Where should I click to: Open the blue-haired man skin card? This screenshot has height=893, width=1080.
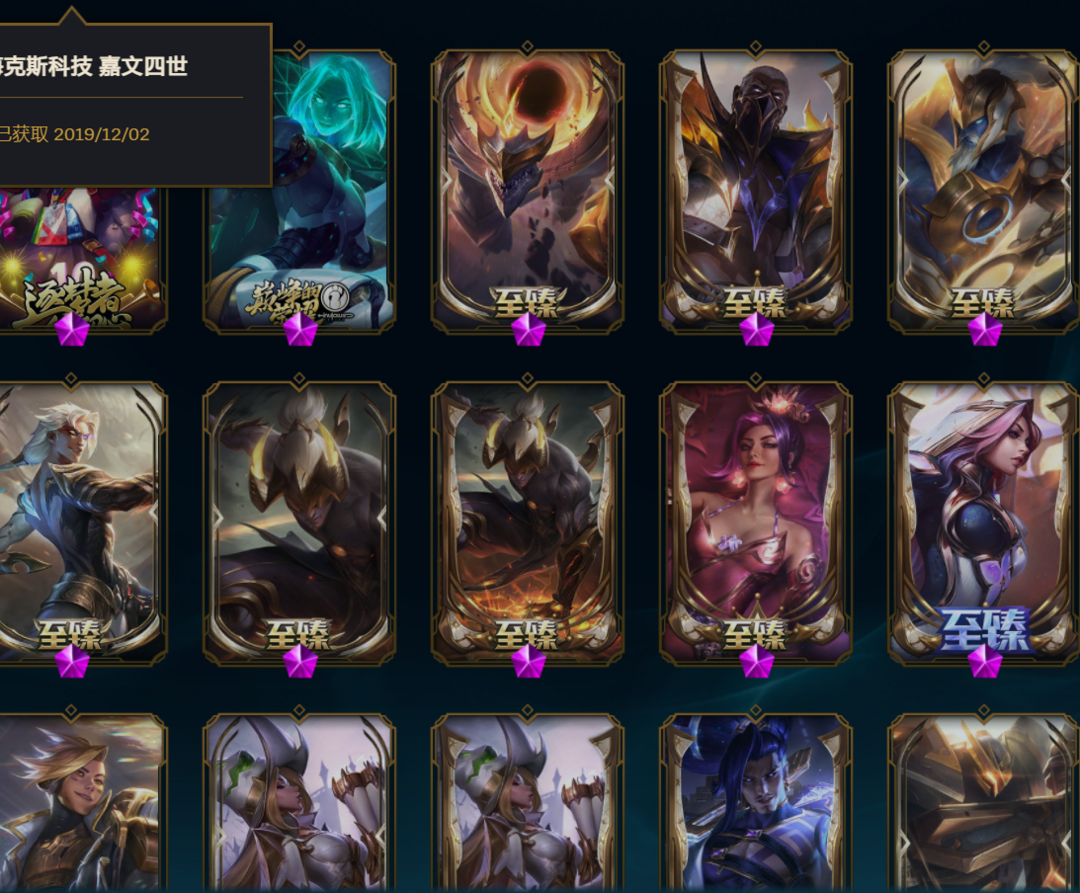pyautogui.click(x=756, y=802)
